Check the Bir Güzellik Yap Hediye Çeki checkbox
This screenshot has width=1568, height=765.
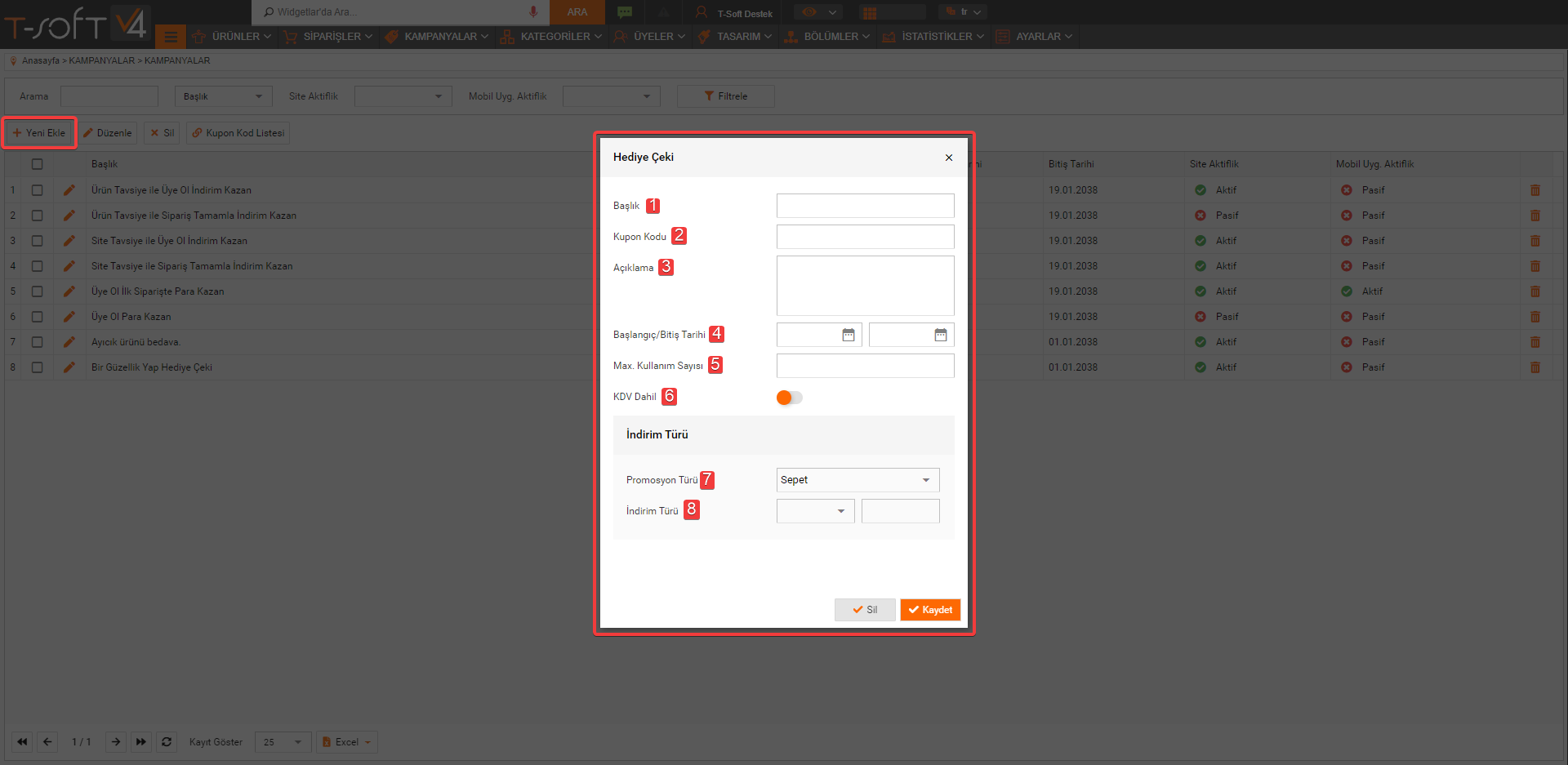pyautogui.click(x=37, y=367)
